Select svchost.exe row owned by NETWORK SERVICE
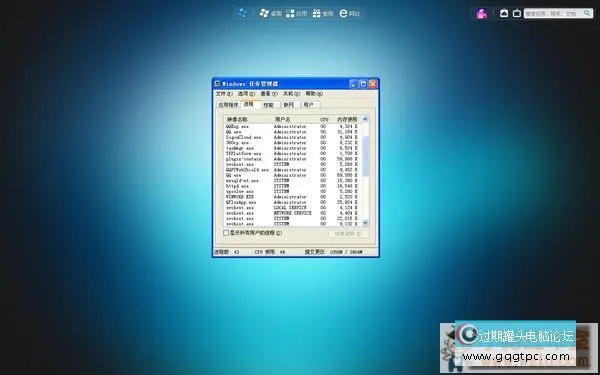This screenshot has height=375, width=600. 292,213
